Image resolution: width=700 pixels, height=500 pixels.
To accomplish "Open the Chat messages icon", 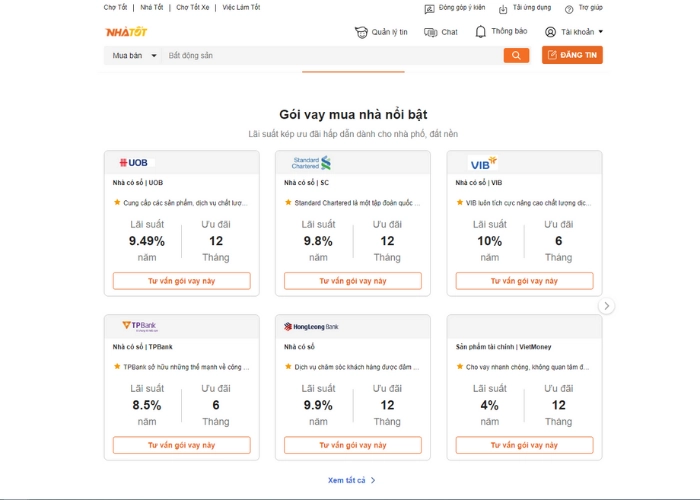I will pyautogui.click(x=430, y=32).
